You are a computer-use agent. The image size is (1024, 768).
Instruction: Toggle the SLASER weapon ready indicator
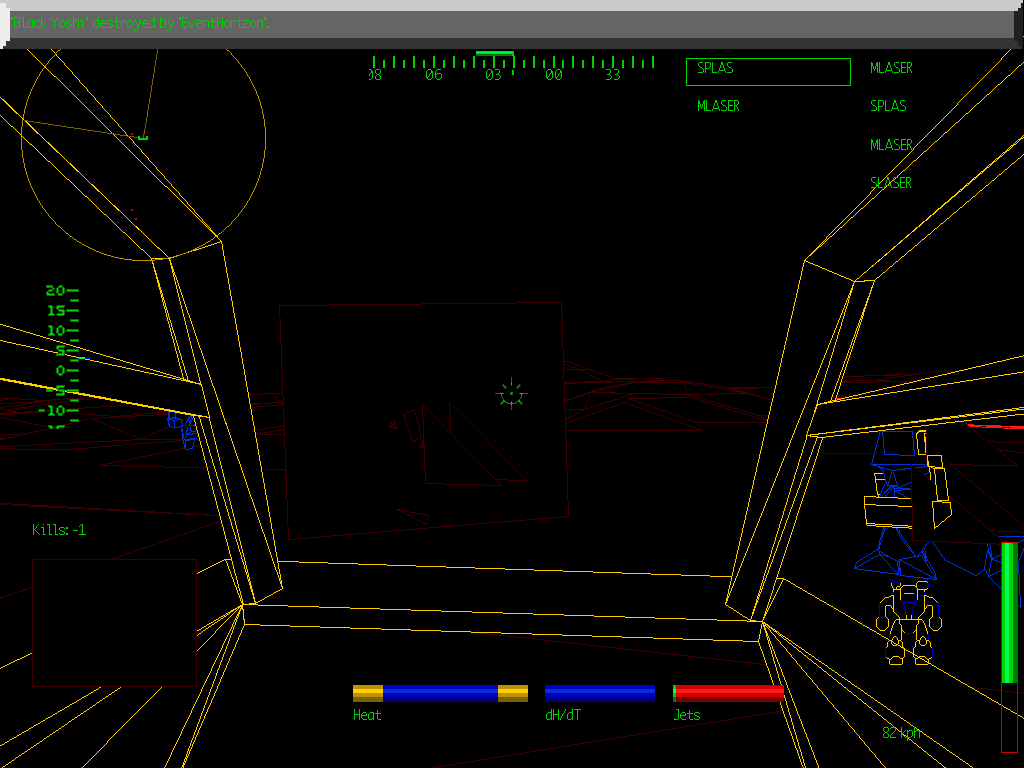pyautogui.click(x=891, y=182)
